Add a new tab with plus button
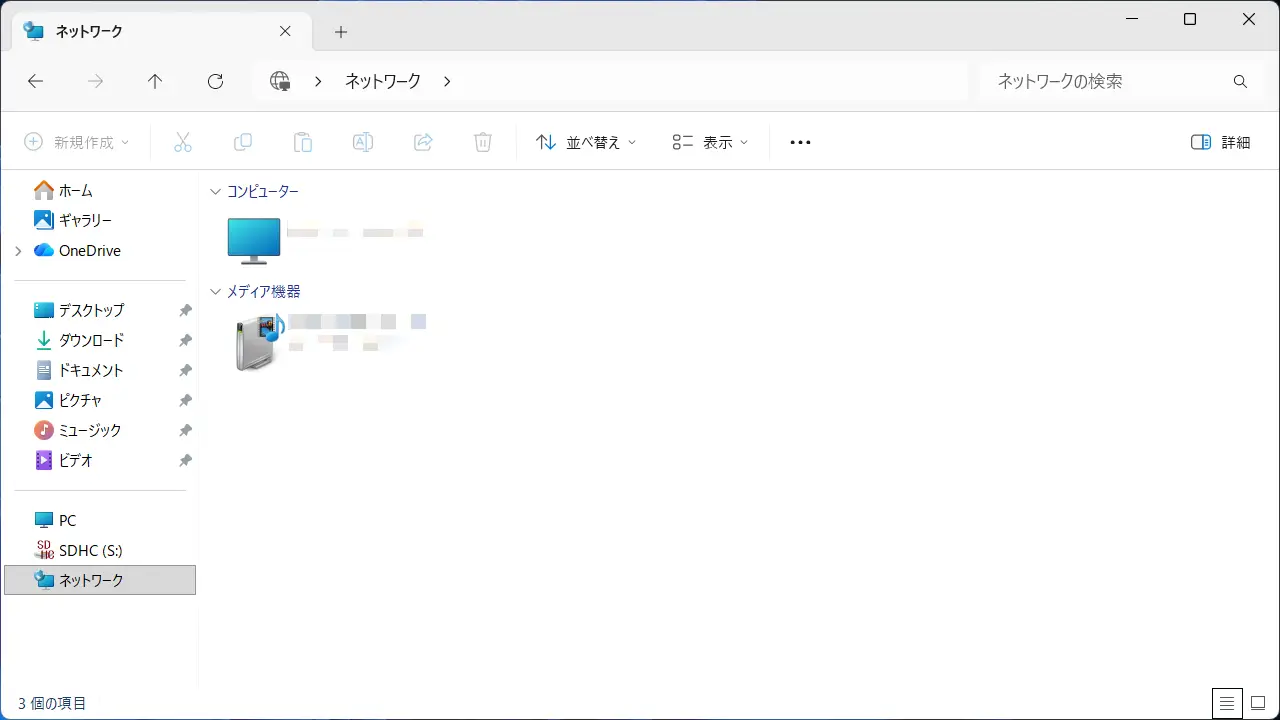This screenshot has width=1280, height=720. (x=341, y=32)
